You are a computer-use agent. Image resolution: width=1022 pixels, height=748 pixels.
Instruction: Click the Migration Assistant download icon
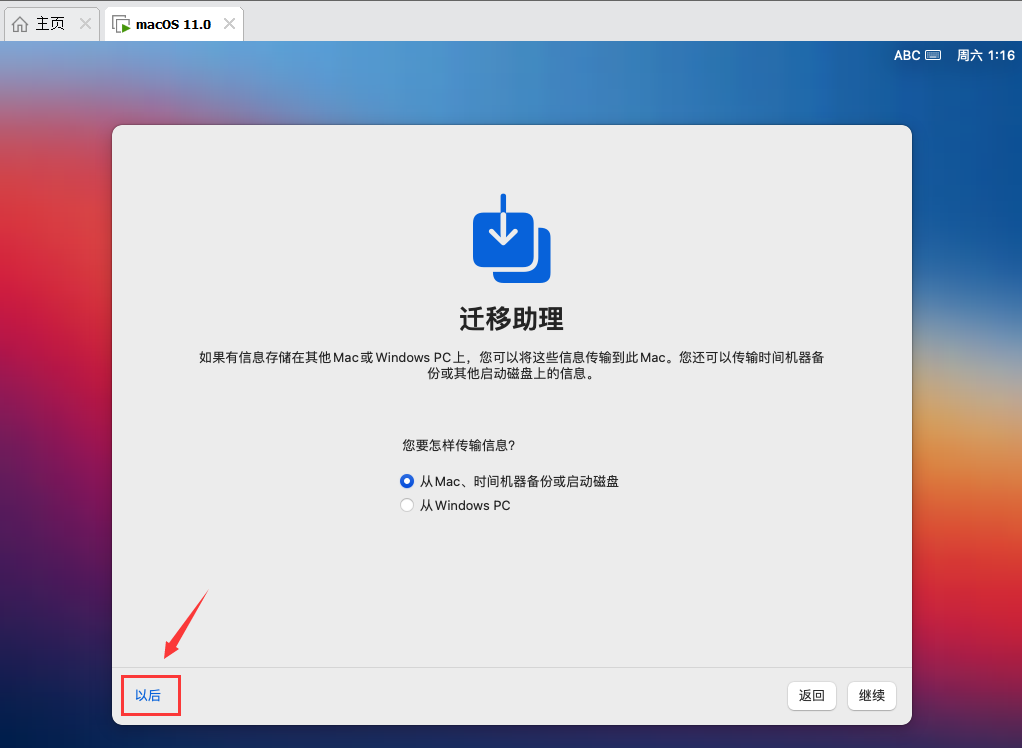point(512,238)
